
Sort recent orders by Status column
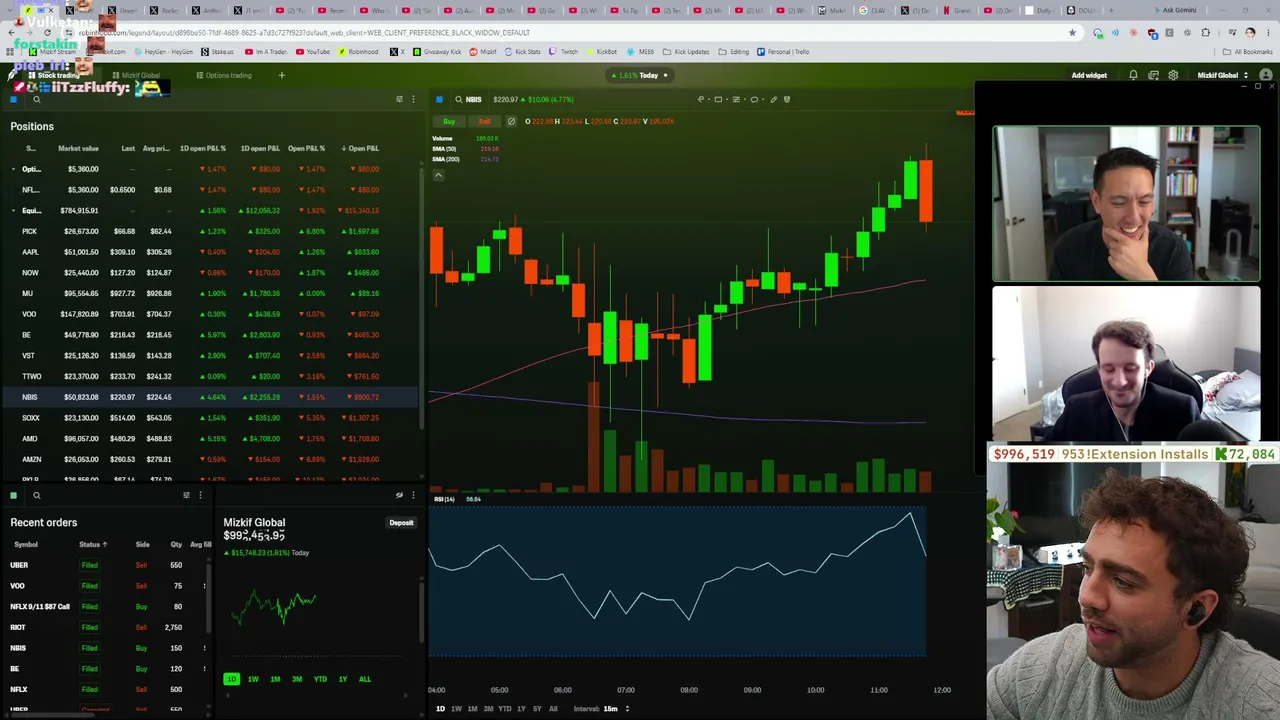[x=92, y=544]
